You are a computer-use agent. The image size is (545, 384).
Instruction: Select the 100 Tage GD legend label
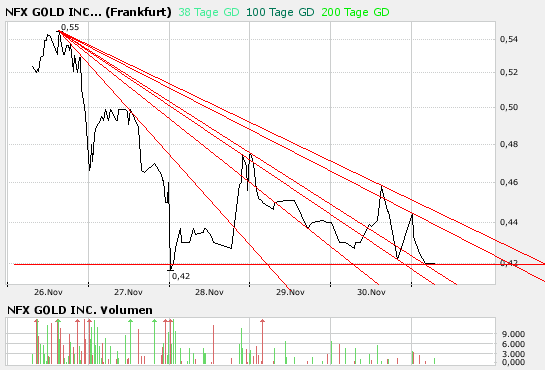pos(280,12)
